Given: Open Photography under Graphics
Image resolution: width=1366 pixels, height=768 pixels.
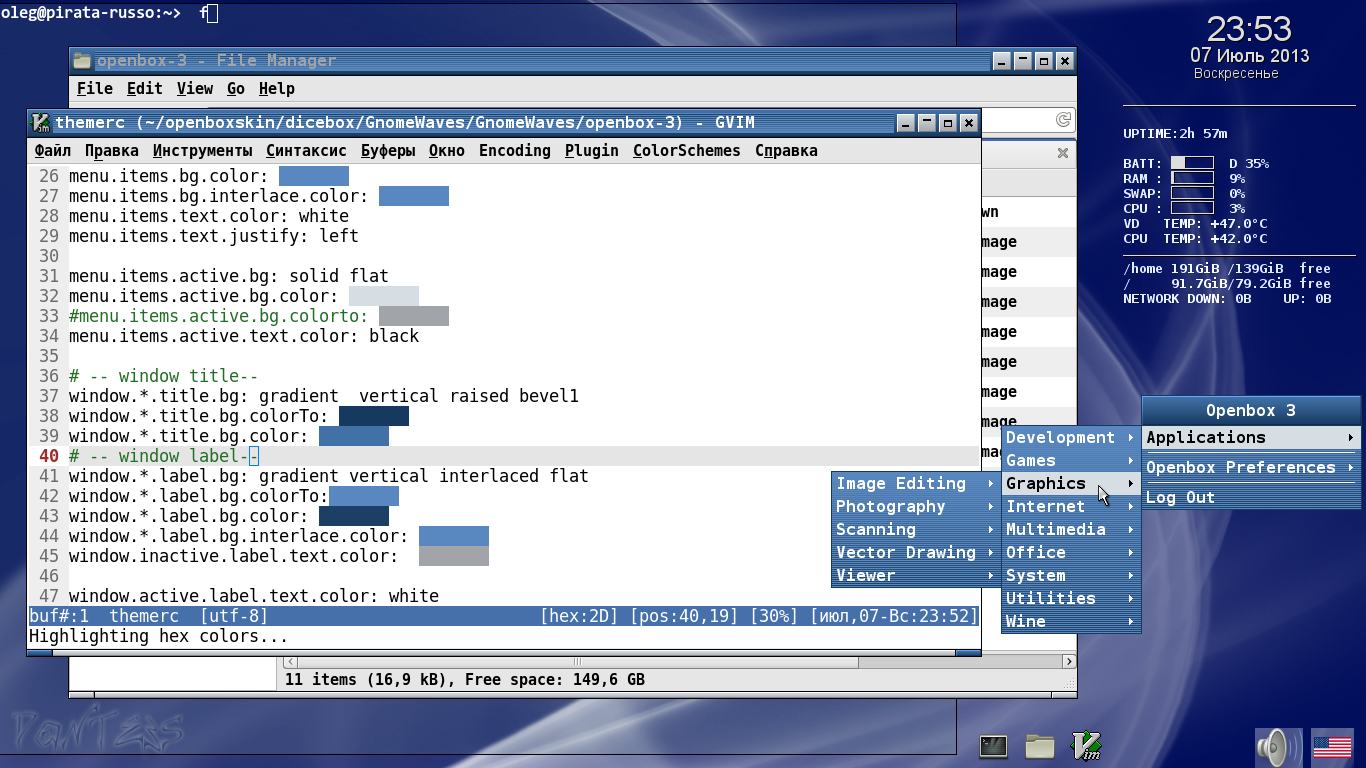Looking at the screenshot, I should click(x=916, y=507).
